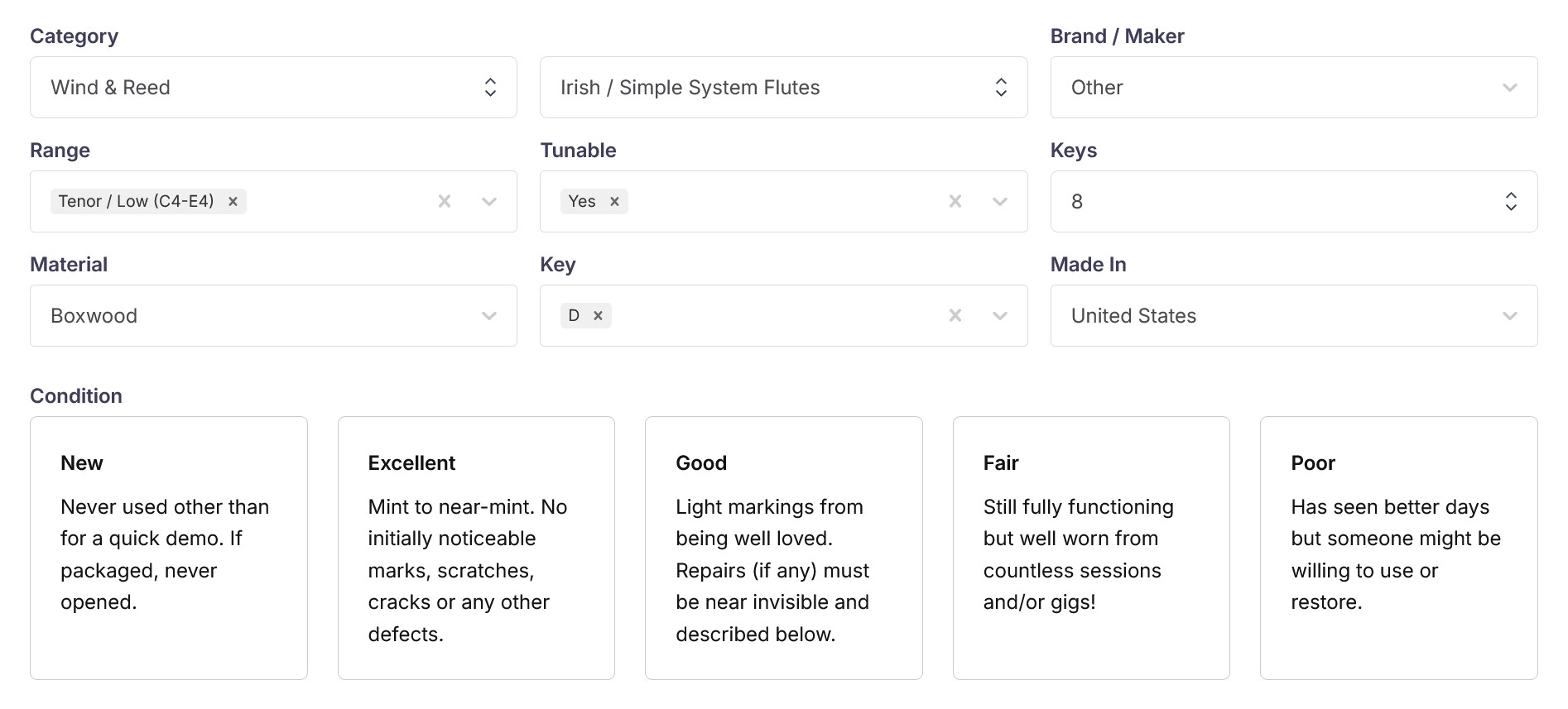
Task: Expand the Boxwood material dropdown
Action: pyautogui.click(x=273, y=316)
